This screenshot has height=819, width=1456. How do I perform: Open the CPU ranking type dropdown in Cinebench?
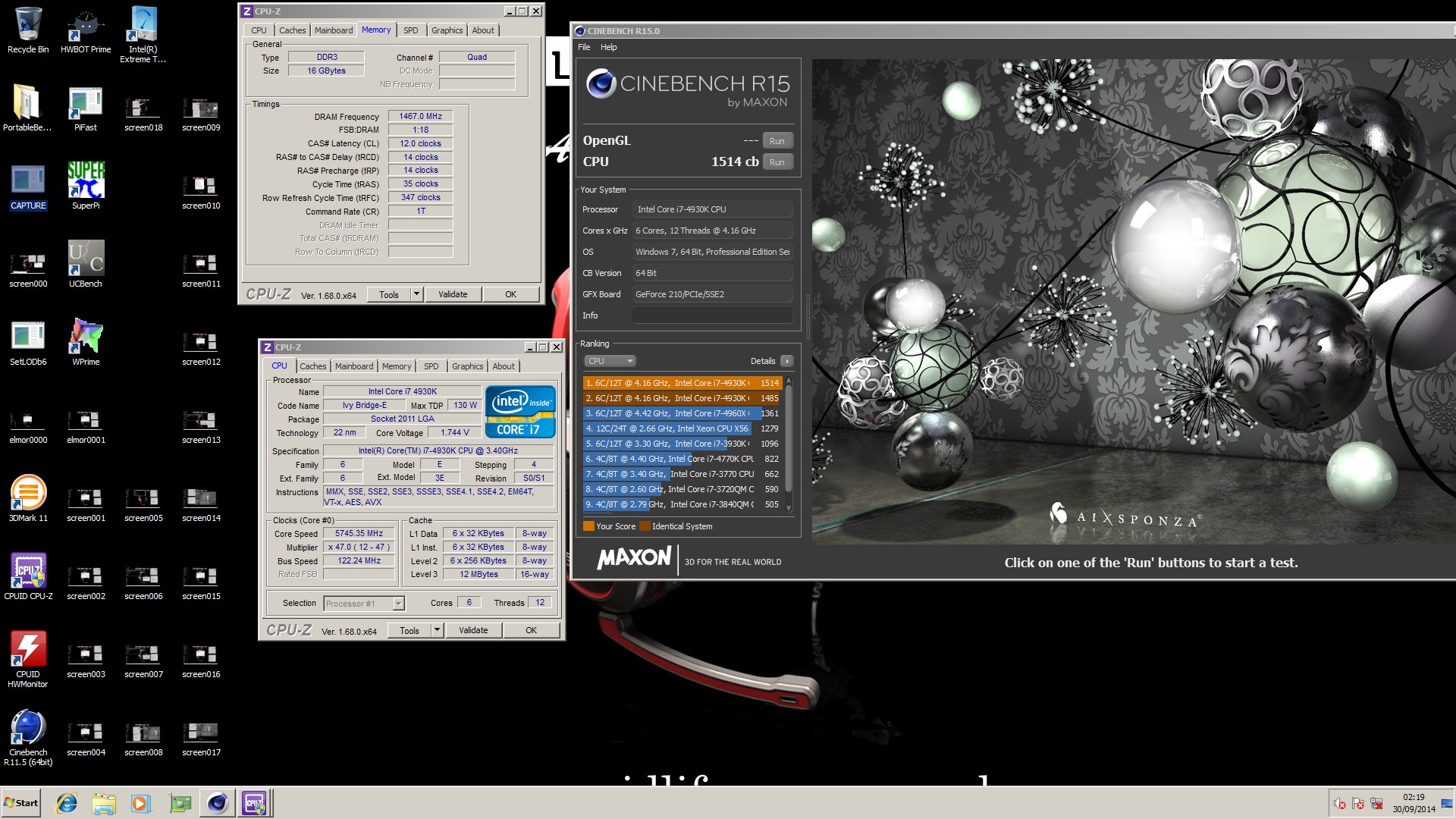click(610, 361)
